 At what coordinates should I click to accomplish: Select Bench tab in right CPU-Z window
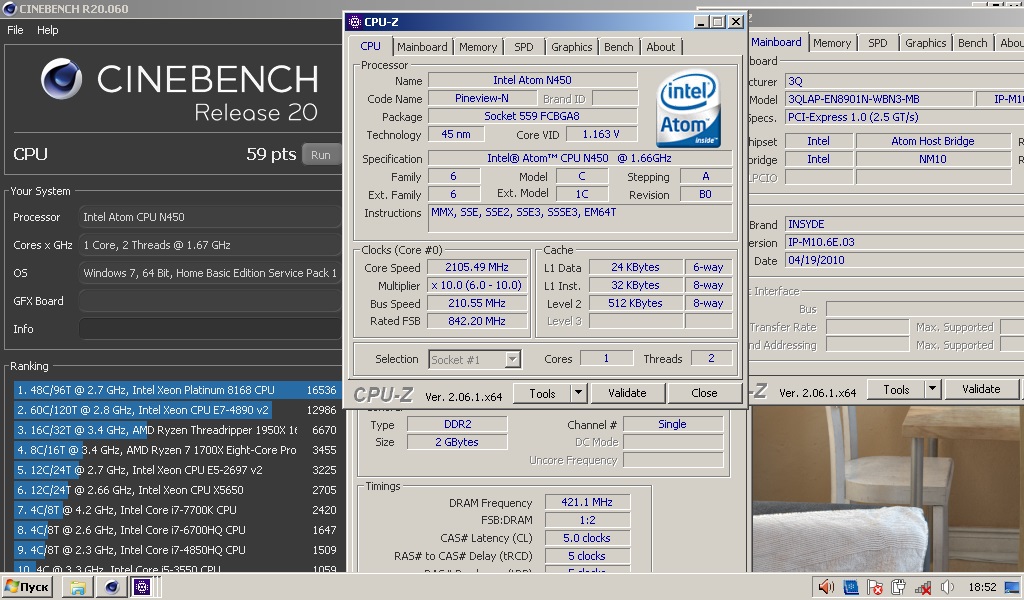click(x=972, y=43)
